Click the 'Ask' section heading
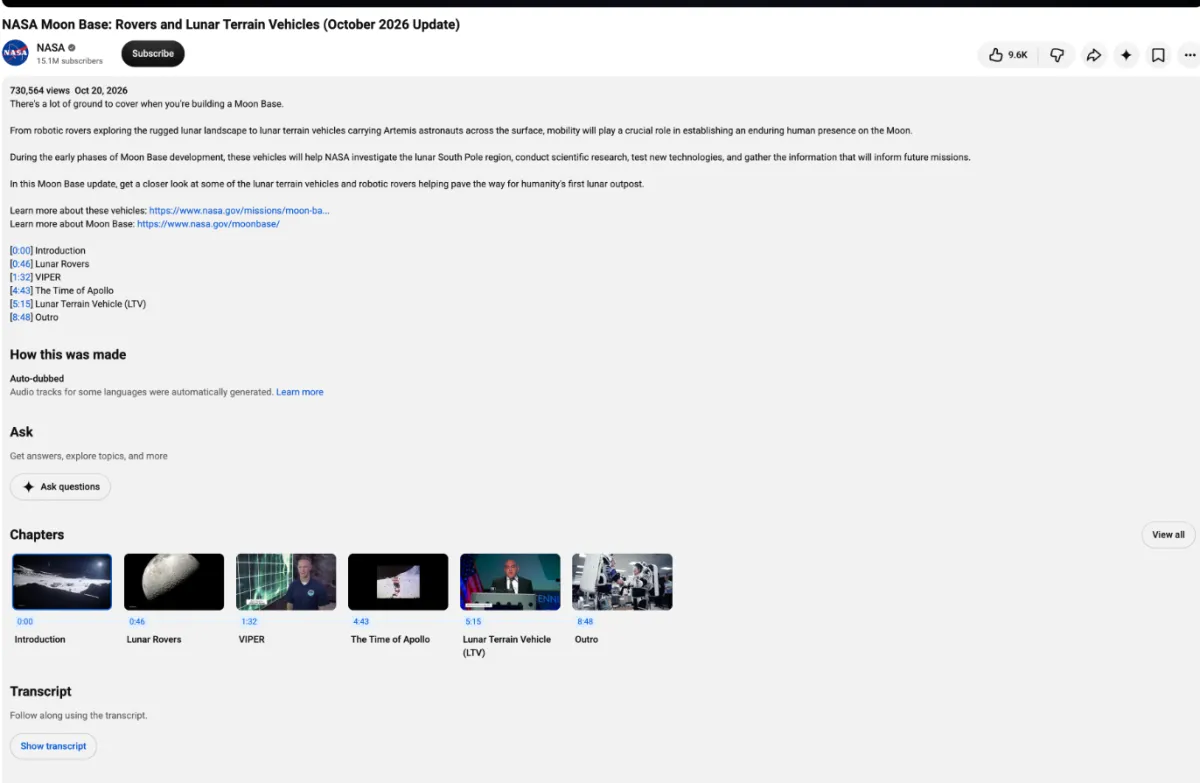This screenshot has height=783, width=1200. pos(22,432)
